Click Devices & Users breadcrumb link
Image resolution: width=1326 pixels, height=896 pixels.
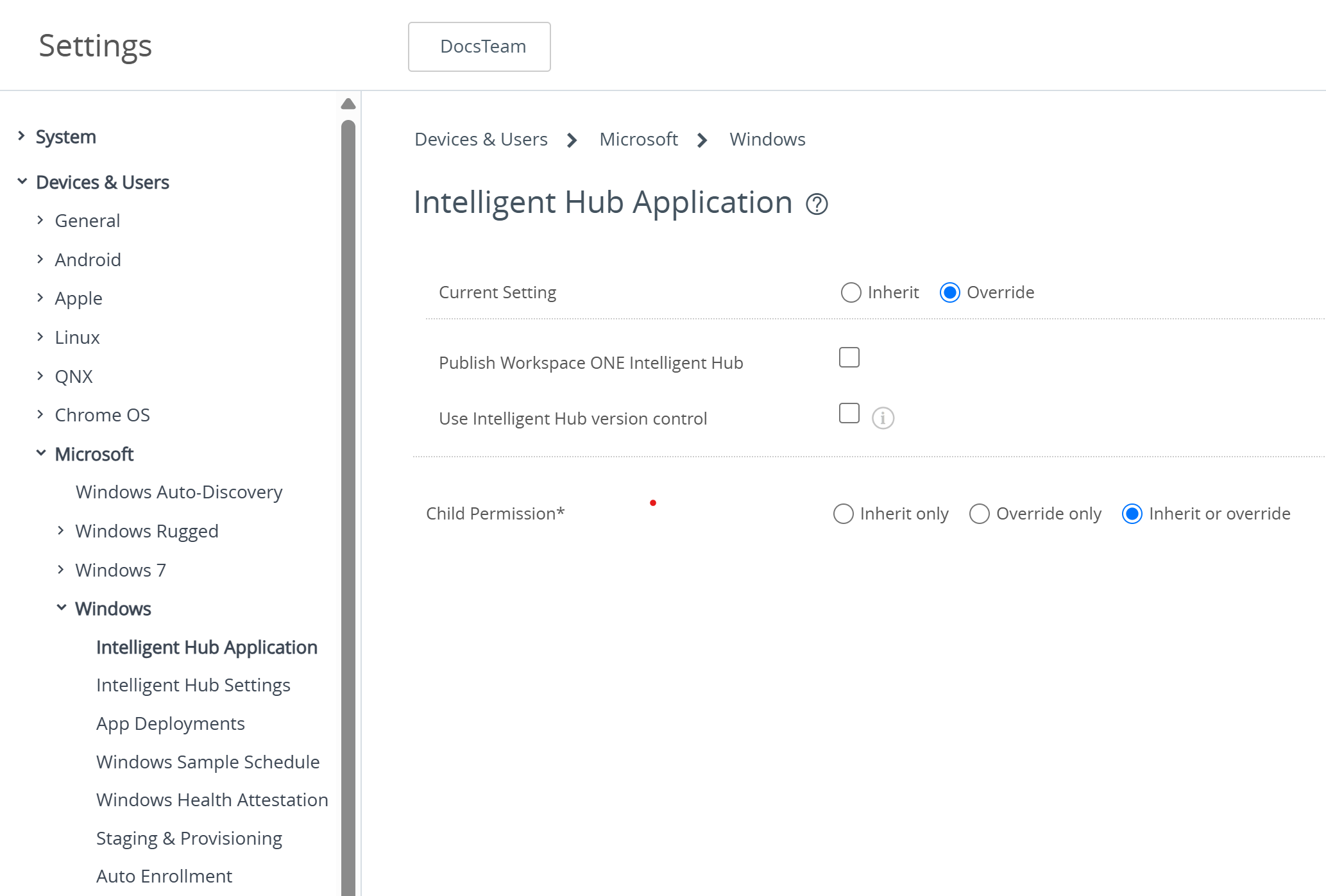point(481,139)
